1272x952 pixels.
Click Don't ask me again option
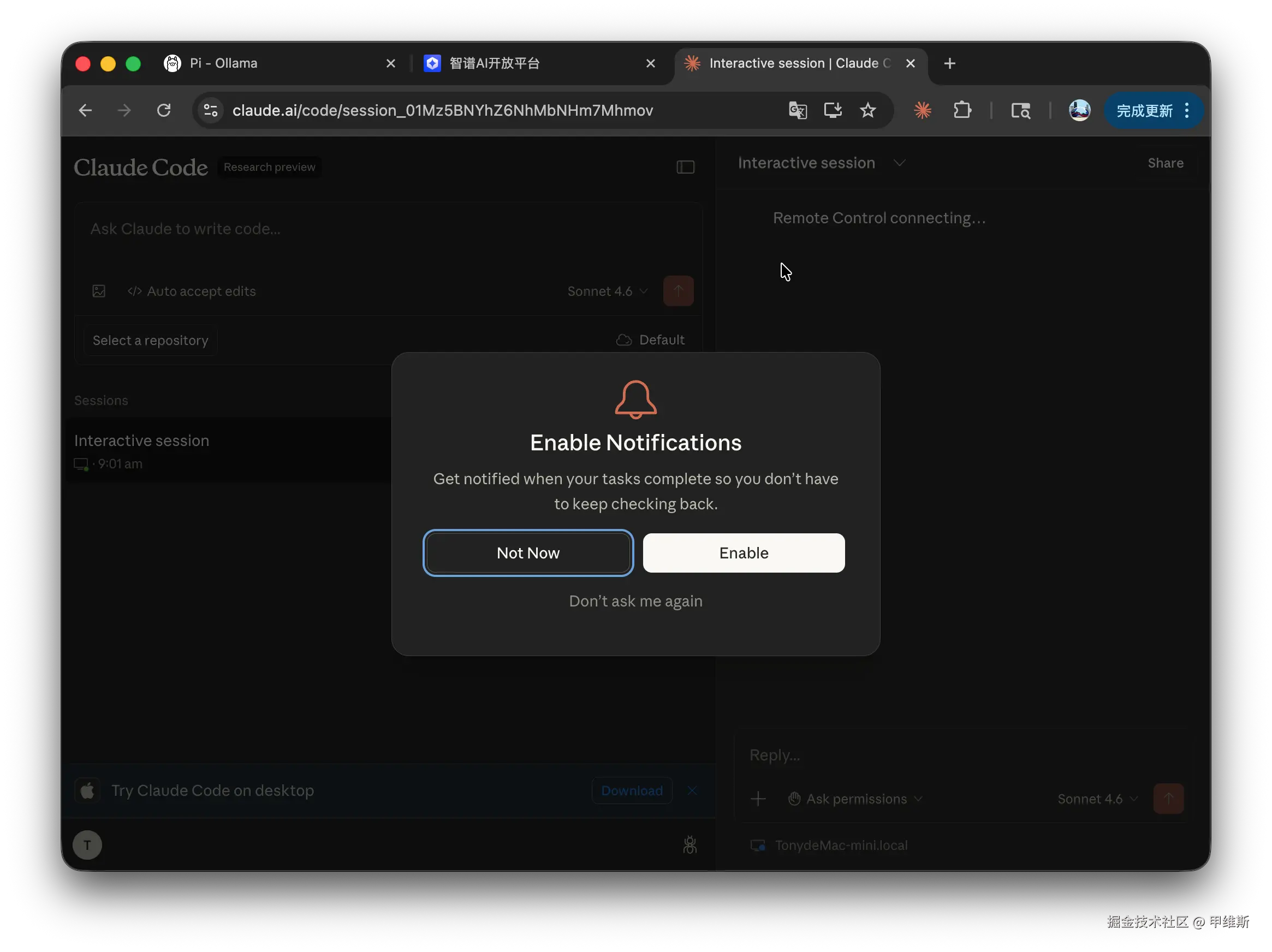click(635, 601)
